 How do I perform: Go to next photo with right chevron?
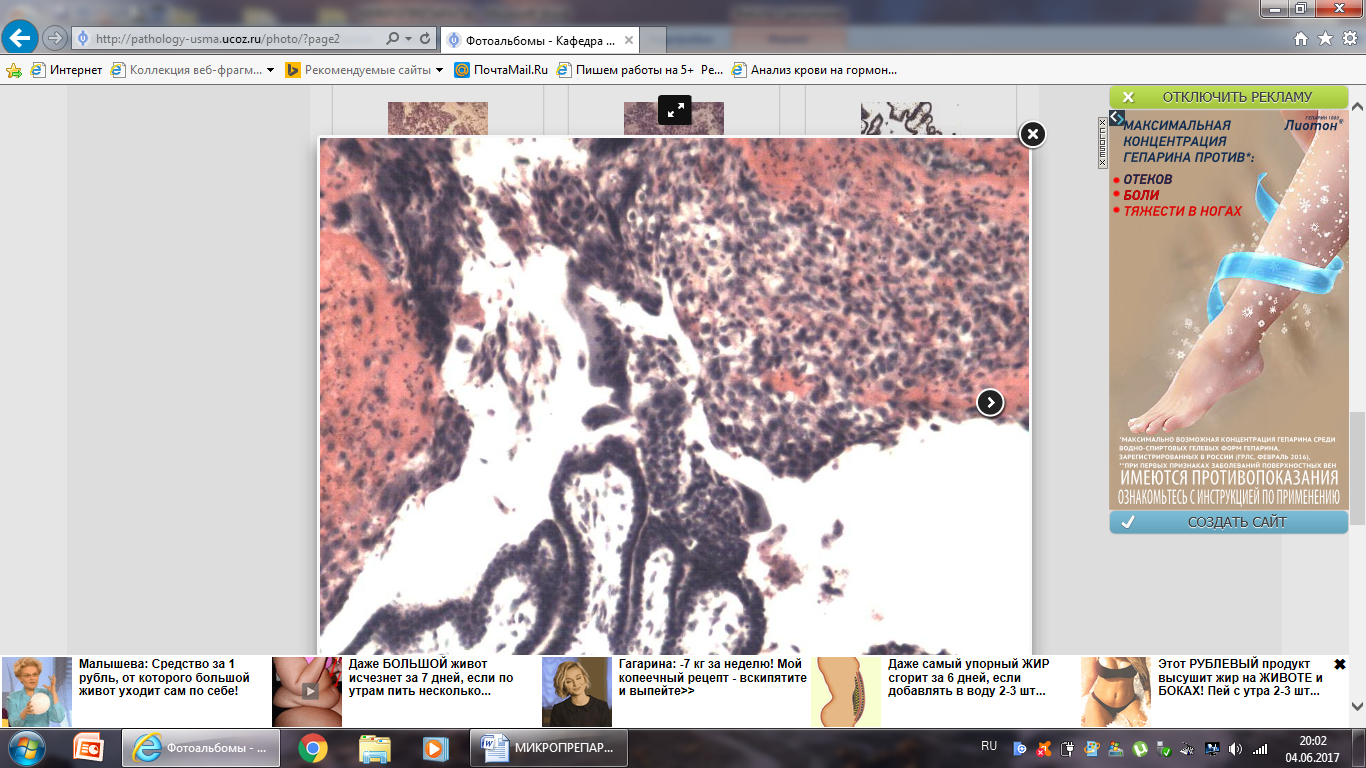[x=990, y=402]
